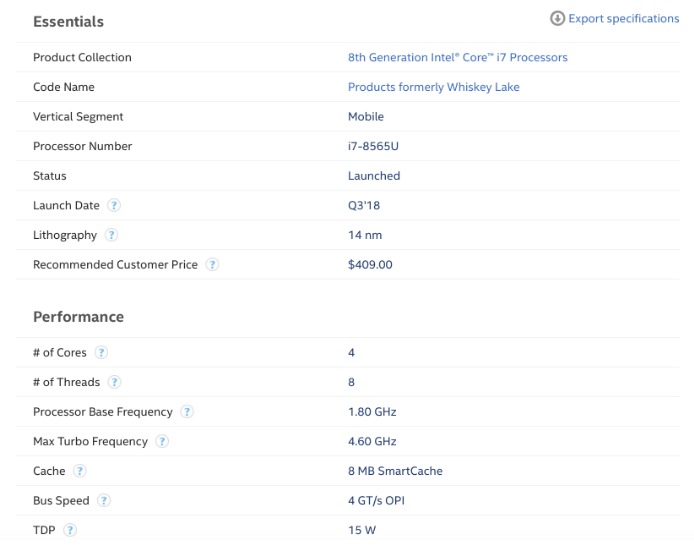Image resolution: width=694 pixels, height=545 pixels.
Task: Select the Lithography label
Action: 65,235
